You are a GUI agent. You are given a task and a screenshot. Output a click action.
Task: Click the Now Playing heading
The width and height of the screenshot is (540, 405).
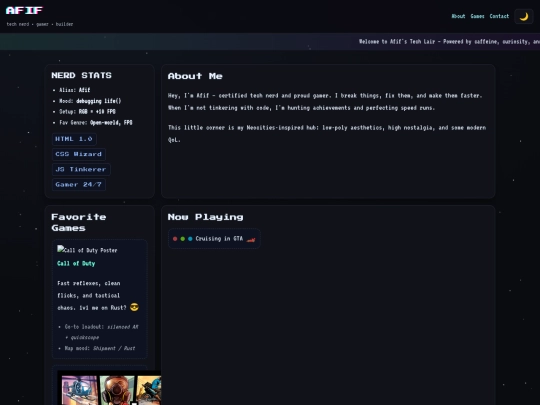pos(206,217)
